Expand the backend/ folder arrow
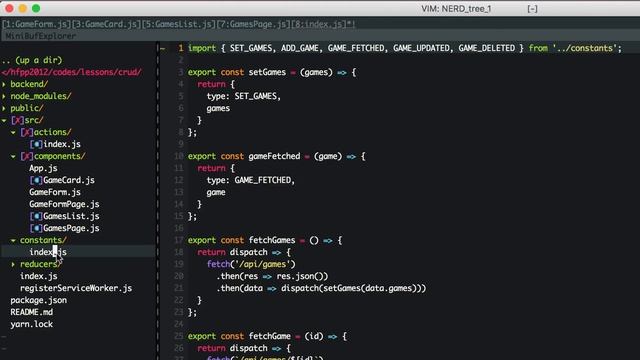The width and height of the screenshot is (640, 360). click(x=4, y=84)
